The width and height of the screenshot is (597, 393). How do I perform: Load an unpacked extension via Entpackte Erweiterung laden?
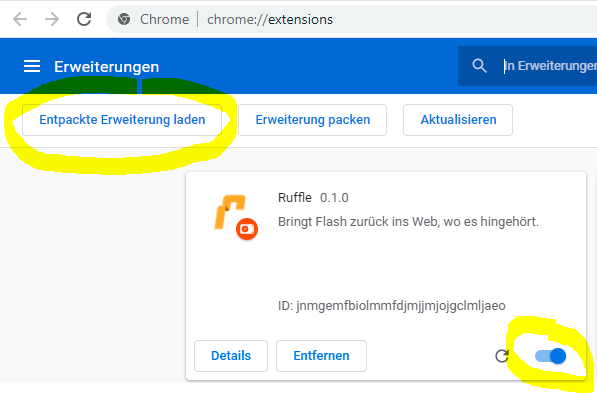122,120
